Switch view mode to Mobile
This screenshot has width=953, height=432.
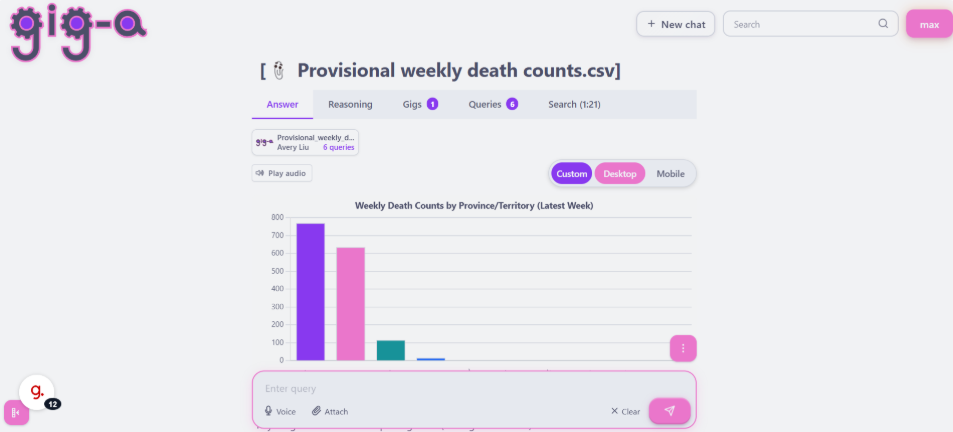coord(670,174)
